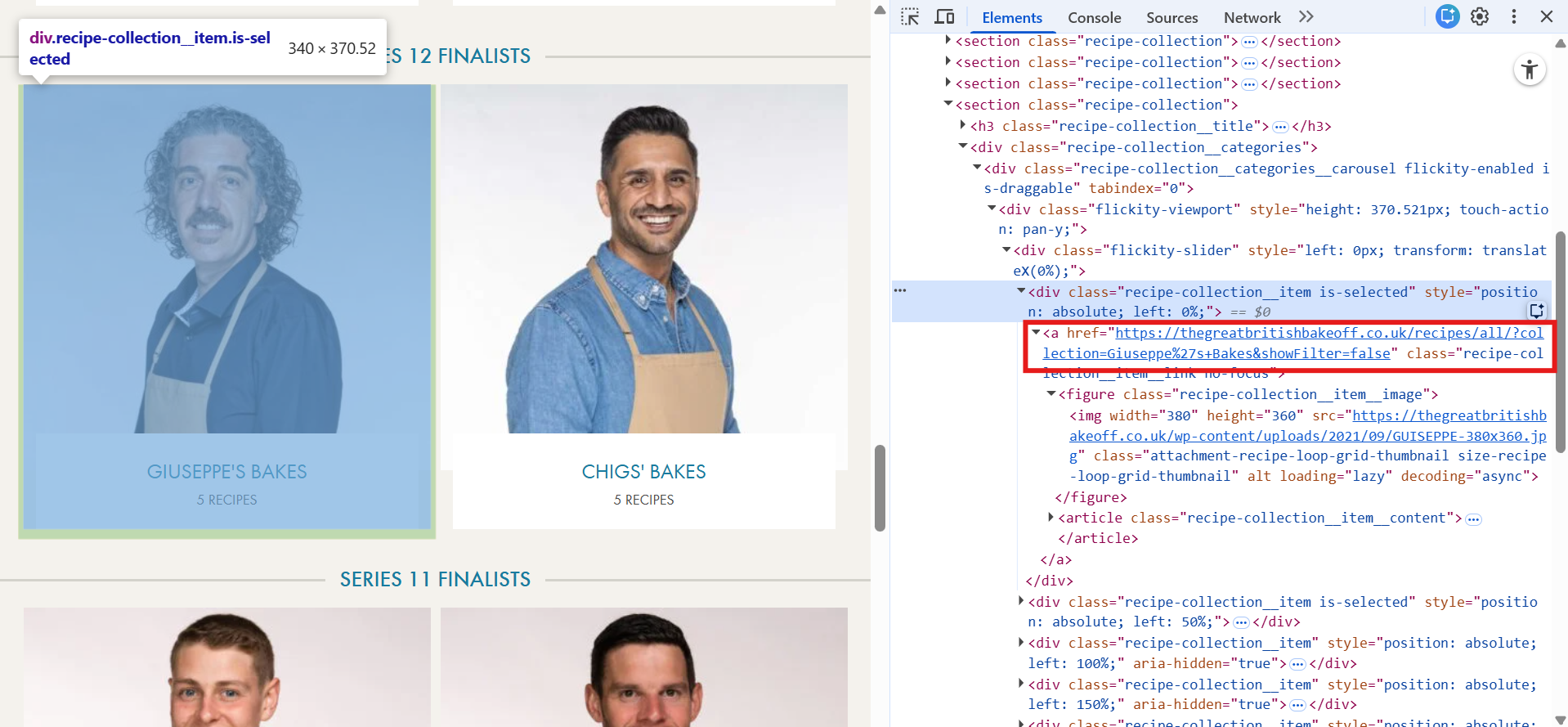This screenshot has width=1568, height=727.
Task: Open the DevTools customize kebab menu
Action: 1514,16
